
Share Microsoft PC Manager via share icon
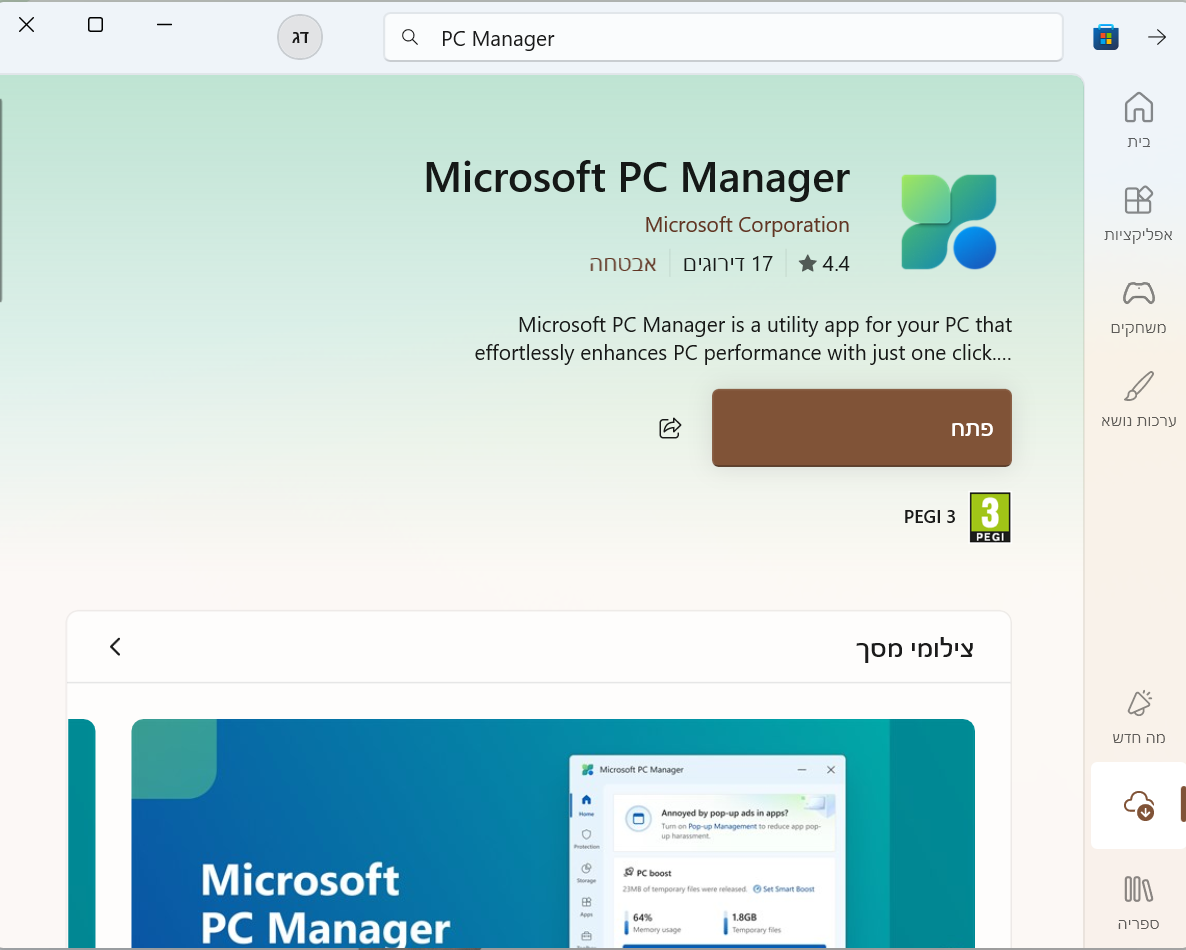coord(670,428)
